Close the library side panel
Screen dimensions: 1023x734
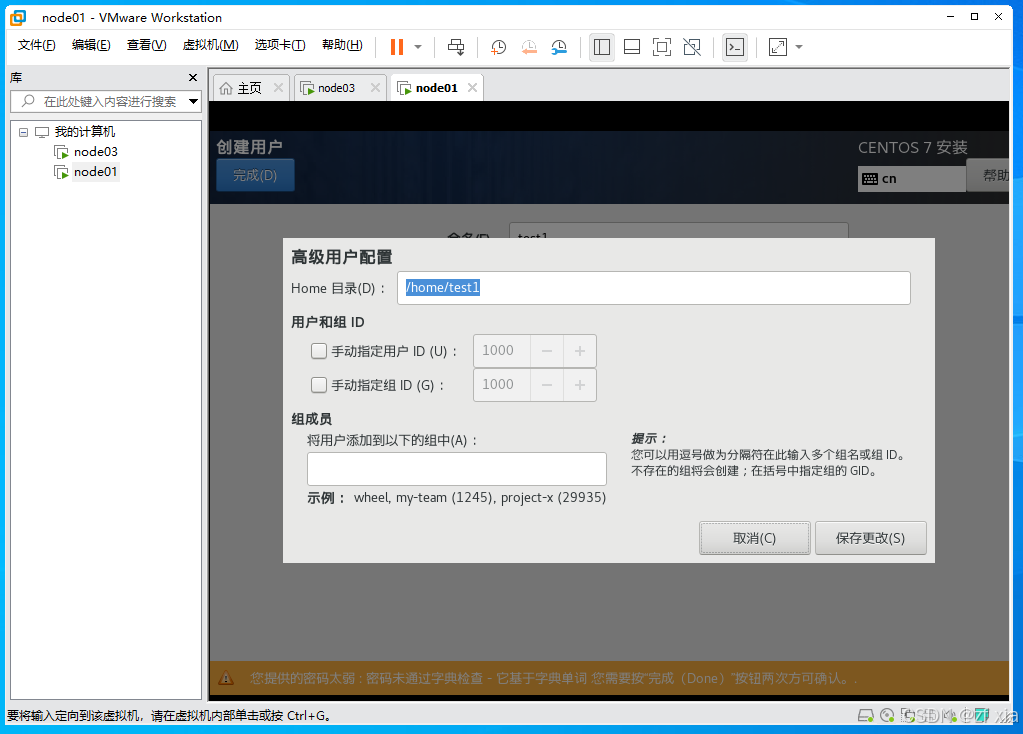pyautogui.click(x=193, y=78)
